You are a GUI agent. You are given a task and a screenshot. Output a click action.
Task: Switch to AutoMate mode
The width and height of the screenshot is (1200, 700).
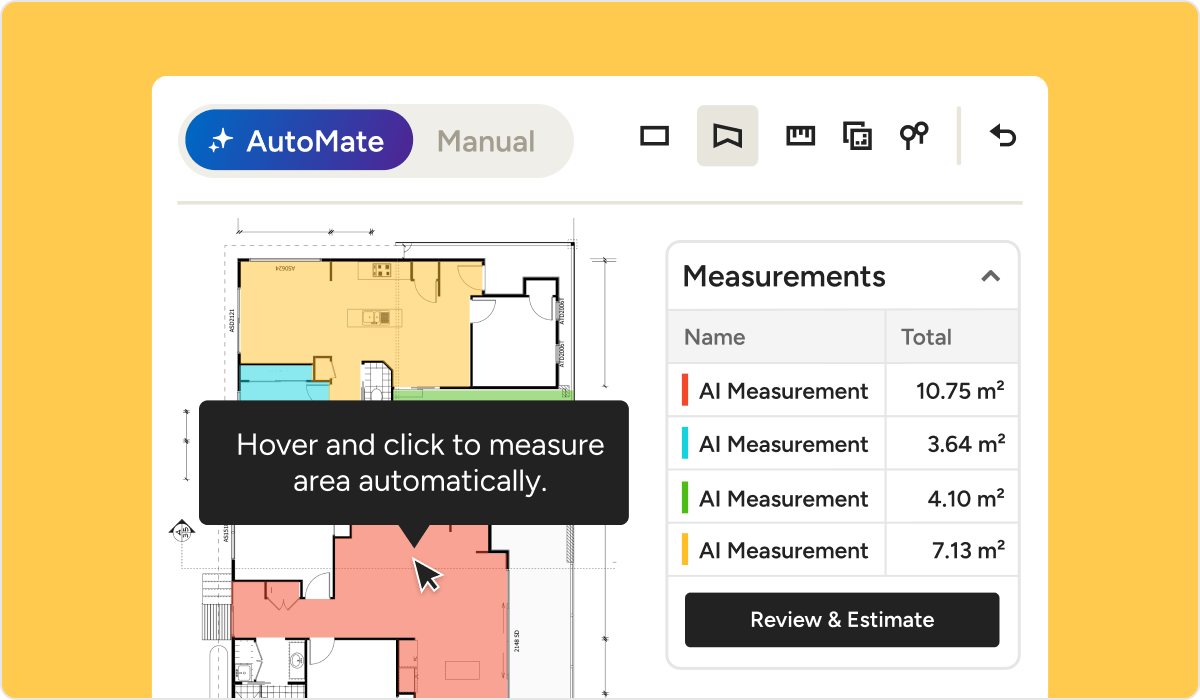tap(299, 141)
